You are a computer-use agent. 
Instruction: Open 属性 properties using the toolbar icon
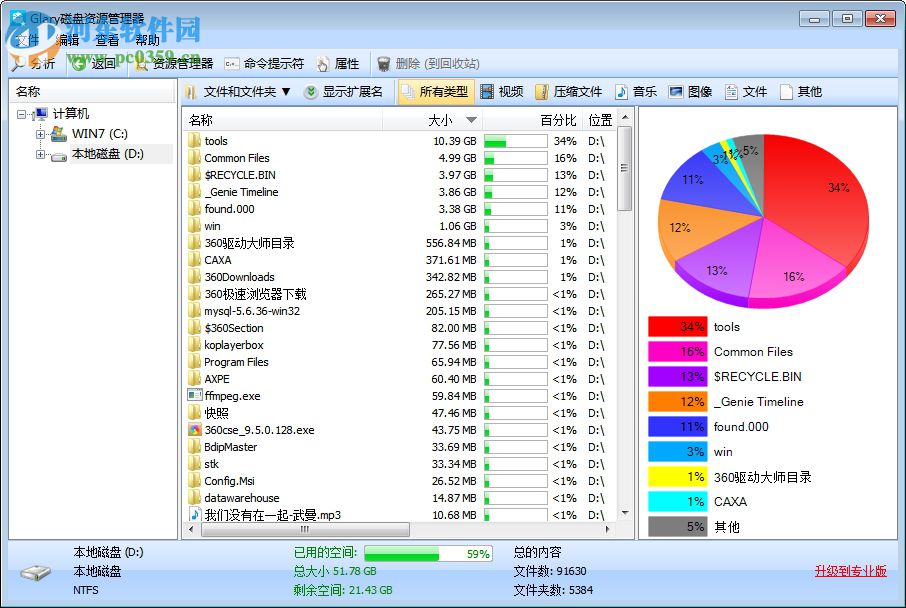[337, 63]
